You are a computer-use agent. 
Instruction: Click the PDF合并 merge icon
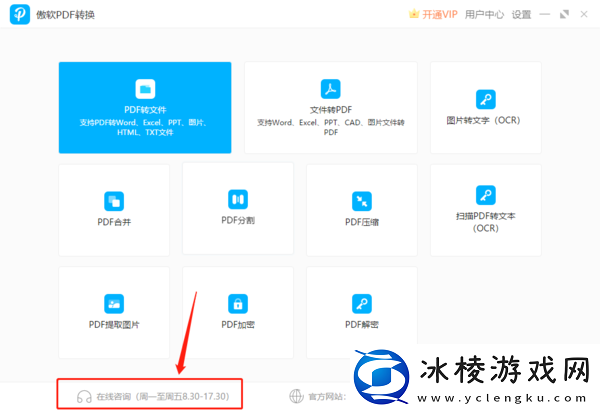(x=114, y=201)
